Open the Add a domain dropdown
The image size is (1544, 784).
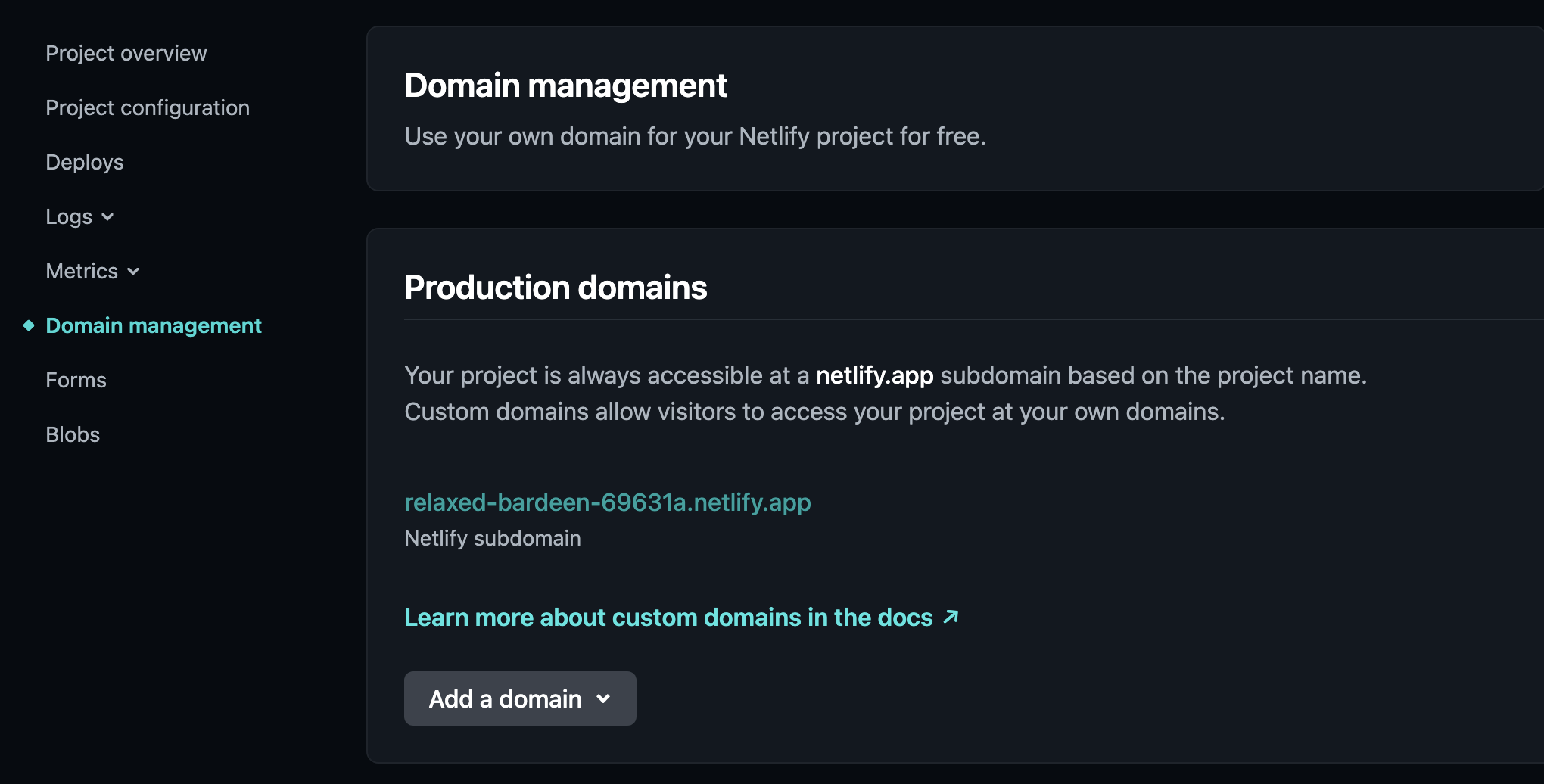520,698
